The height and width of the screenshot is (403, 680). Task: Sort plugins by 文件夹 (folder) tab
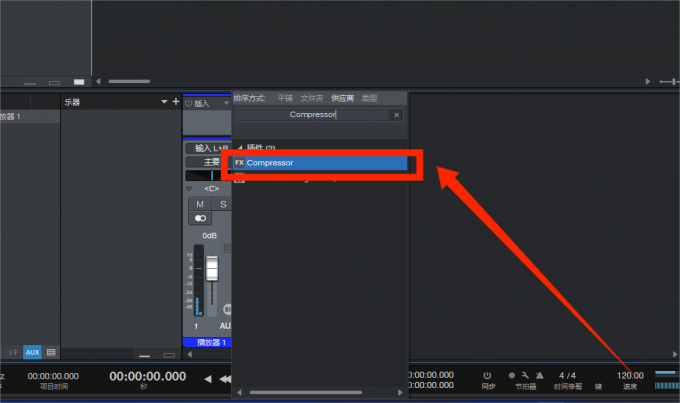pos(312,98)
